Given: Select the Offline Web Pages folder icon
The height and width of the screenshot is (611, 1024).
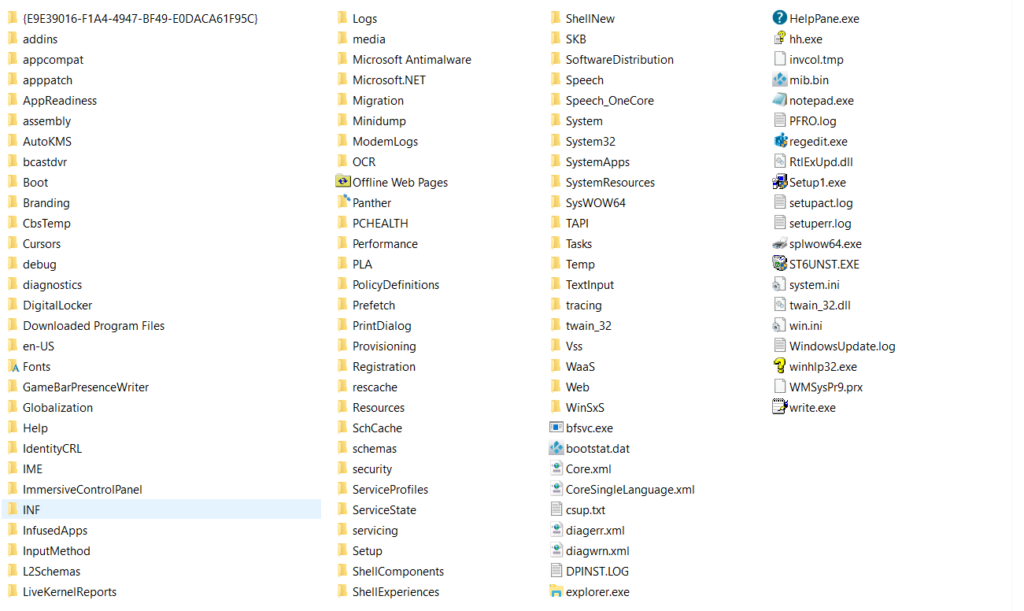Looking at the screenshot, I should coord(343,181).
